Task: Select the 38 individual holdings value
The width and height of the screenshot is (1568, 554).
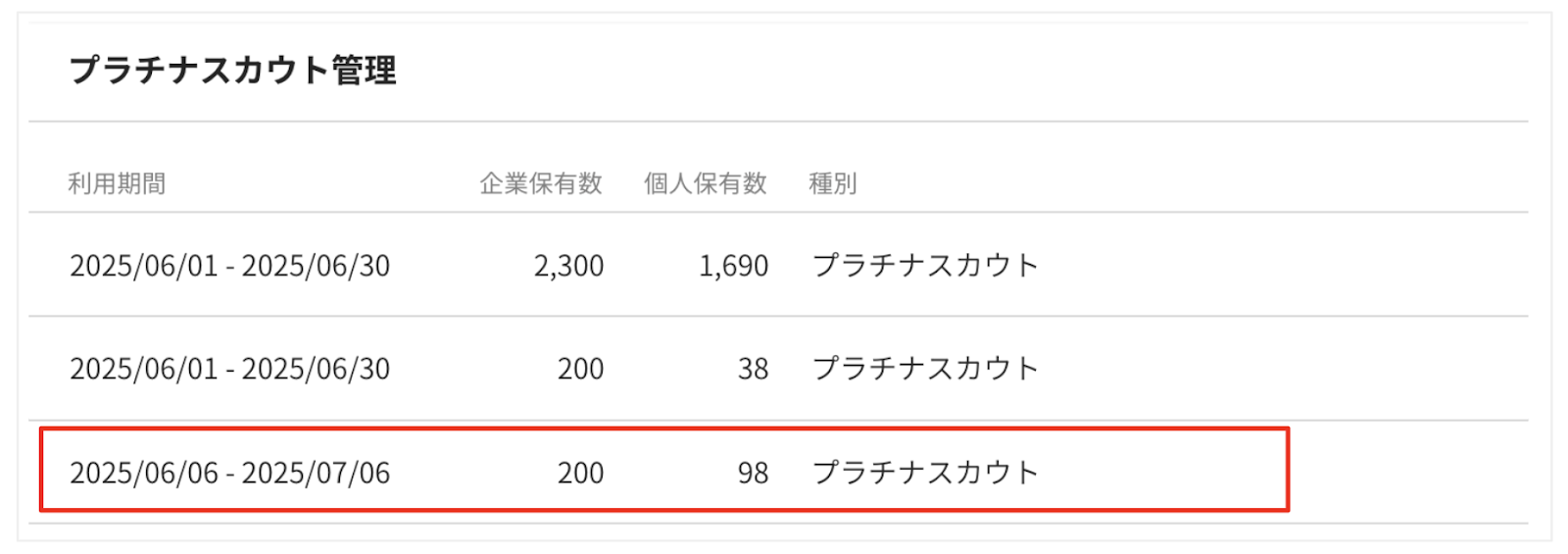Action: click(x=753, y=369)
